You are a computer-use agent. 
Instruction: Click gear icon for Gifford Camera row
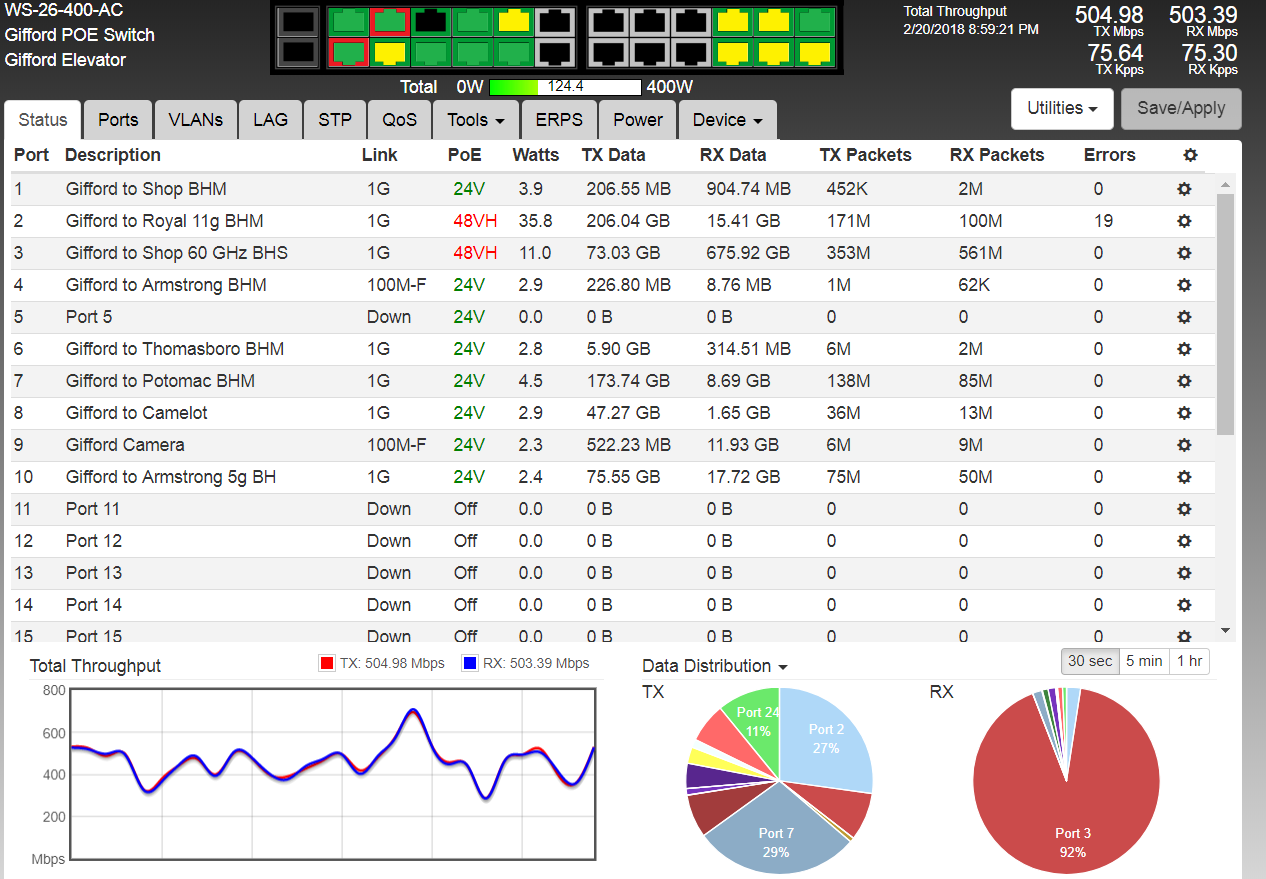tap(1184, 445)
